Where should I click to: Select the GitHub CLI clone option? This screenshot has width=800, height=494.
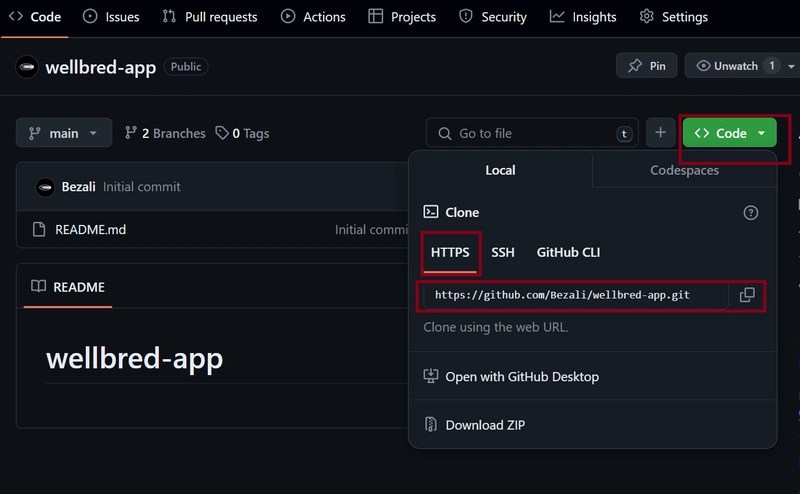pyautogui.click(x=568, y=252)
